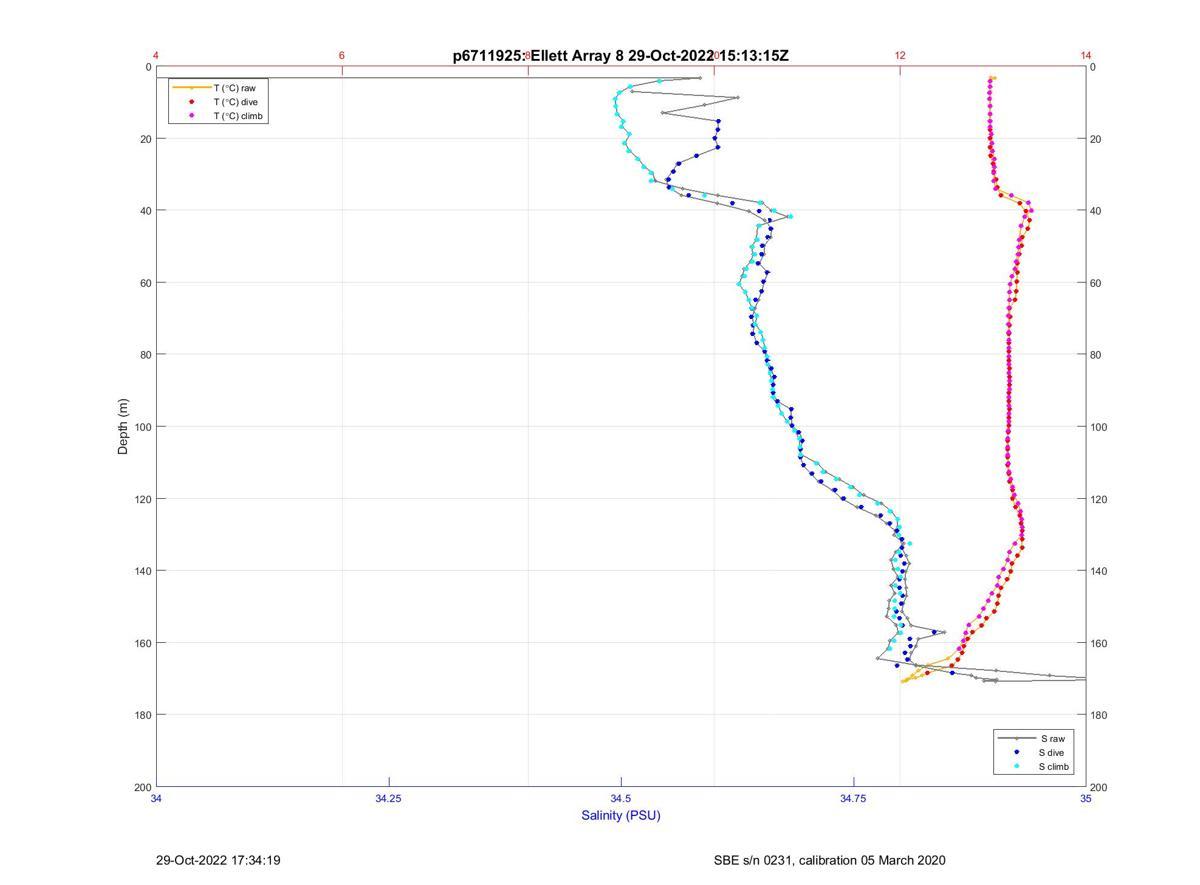1200x885 pixels.
Task: Click the 200 label on the left depth axis
Action: click(x=143, y=787)
